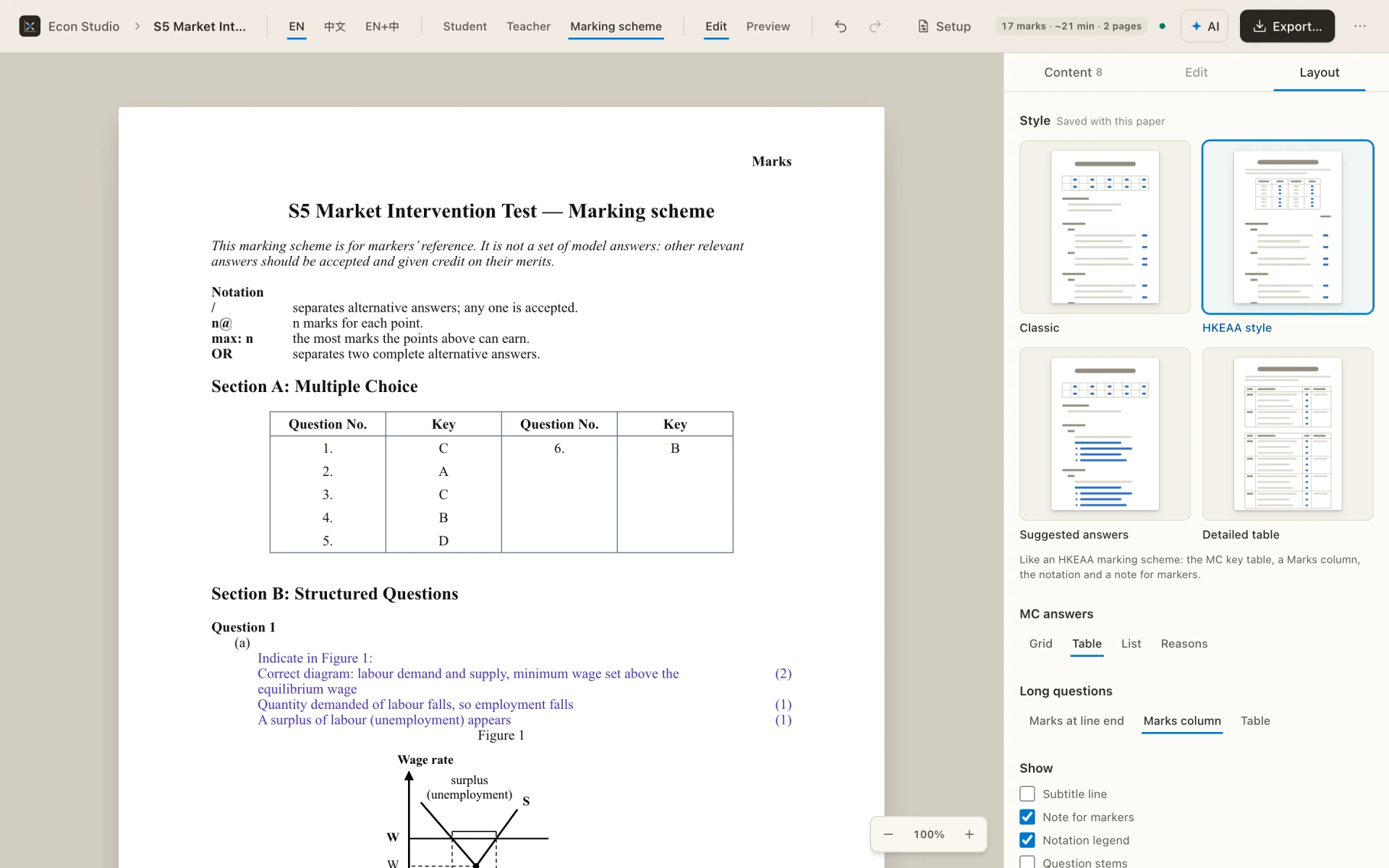Select the Classic style thumbnail
Viewport: 1389px width, 868px height.
[x=1105, y=227]
